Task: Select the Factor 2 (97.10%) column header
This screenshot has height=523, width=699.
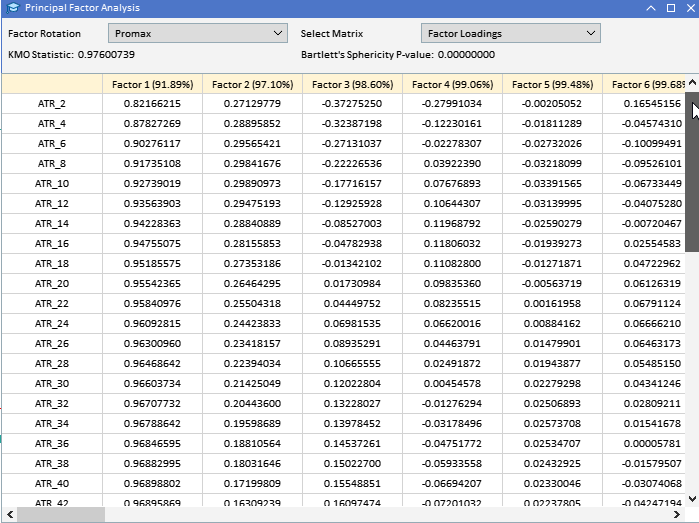Action: pyautogui.click(x=252, y=84)
